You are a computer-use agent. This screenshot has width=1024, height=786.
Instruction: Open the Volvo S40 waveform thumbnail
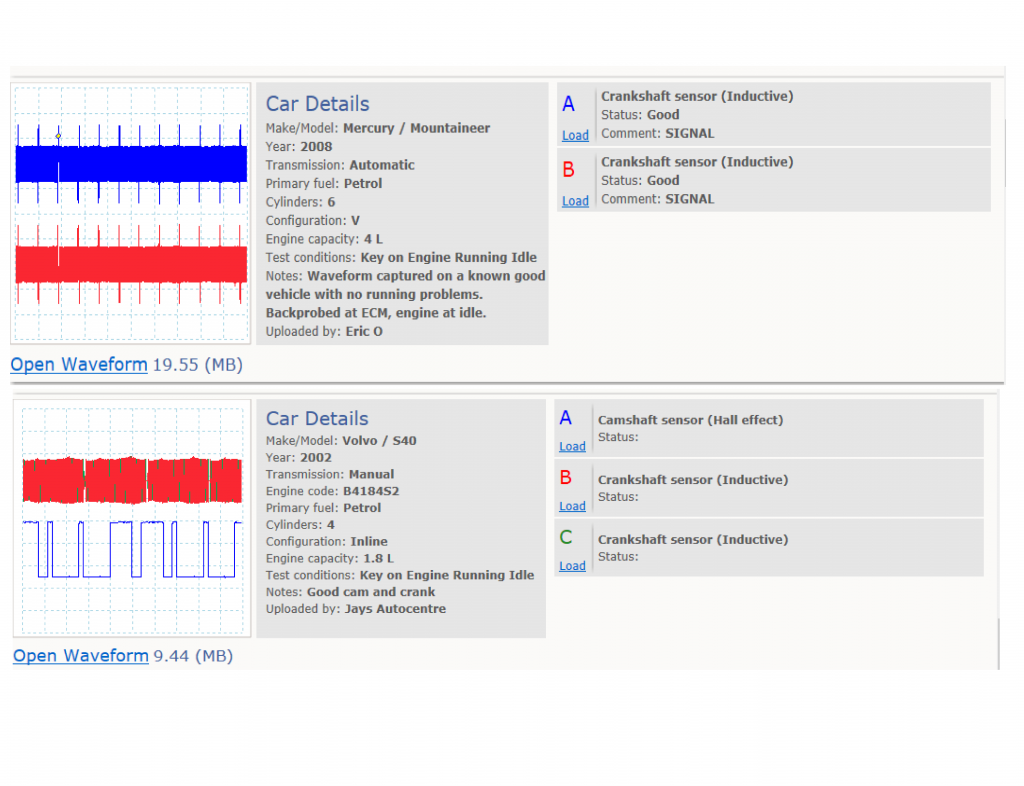pyautogui.click(x=131, y=518)
